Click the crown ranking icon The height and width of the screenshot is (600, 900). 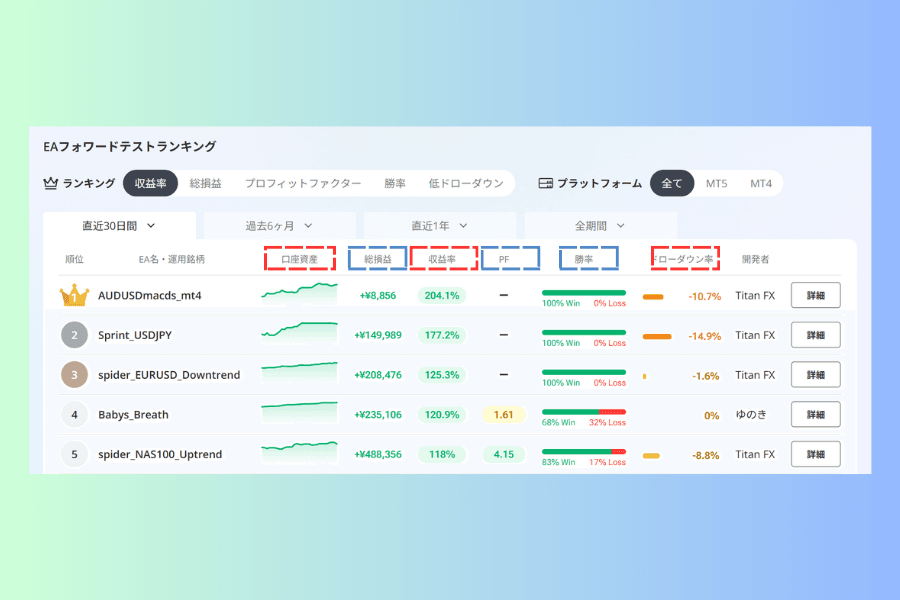(51, 183)
